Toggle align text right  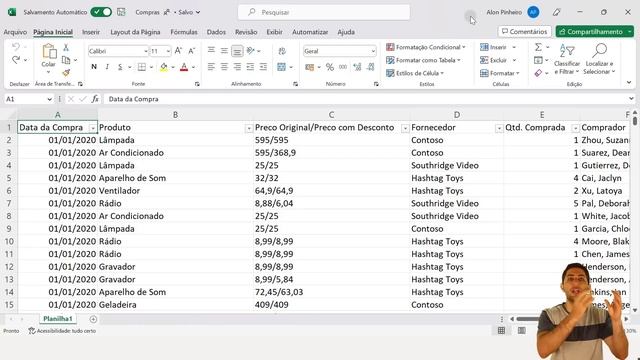pyautogui.click(x=237, y=67)
